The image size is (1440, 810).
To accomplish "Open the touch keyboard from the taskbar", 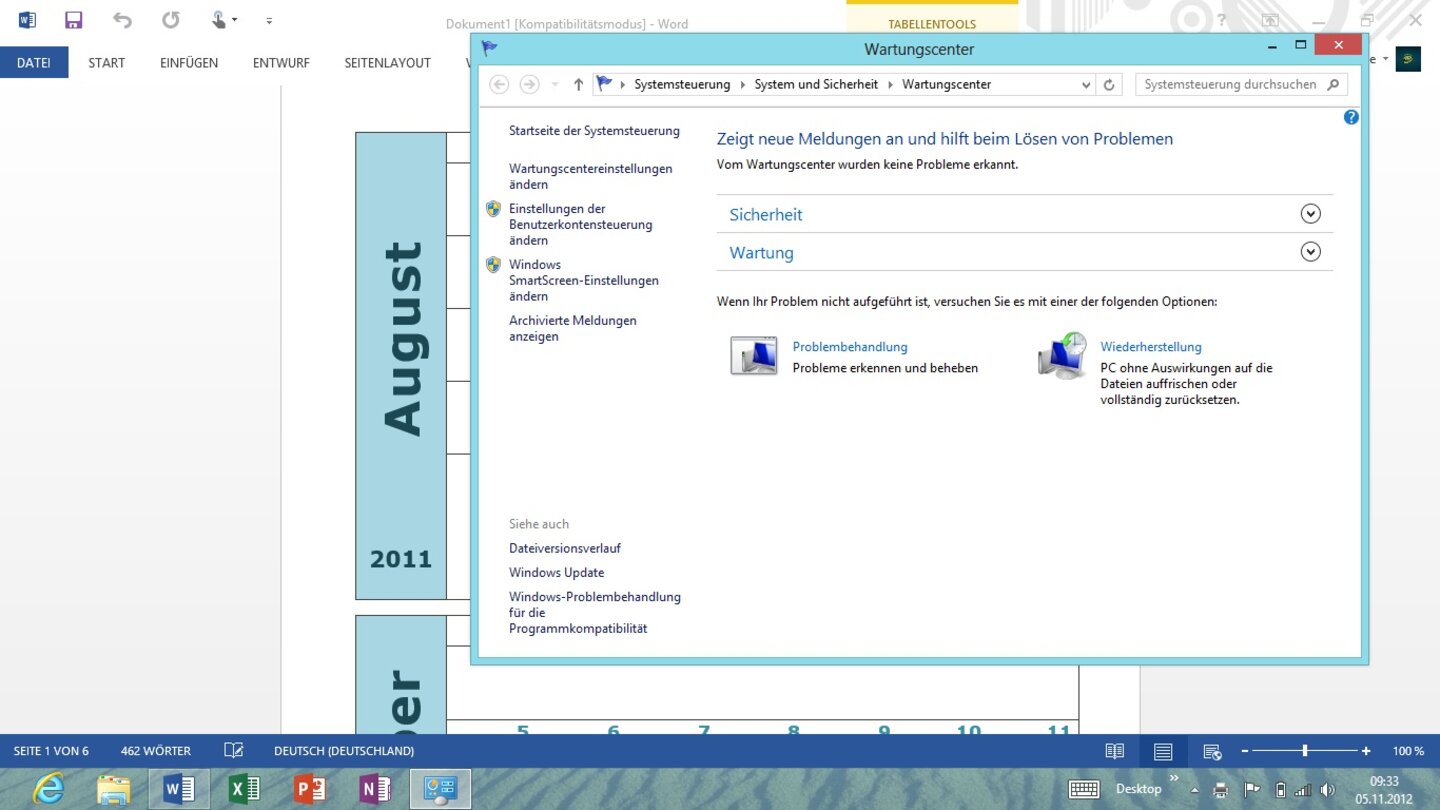I will (1084, 790).
